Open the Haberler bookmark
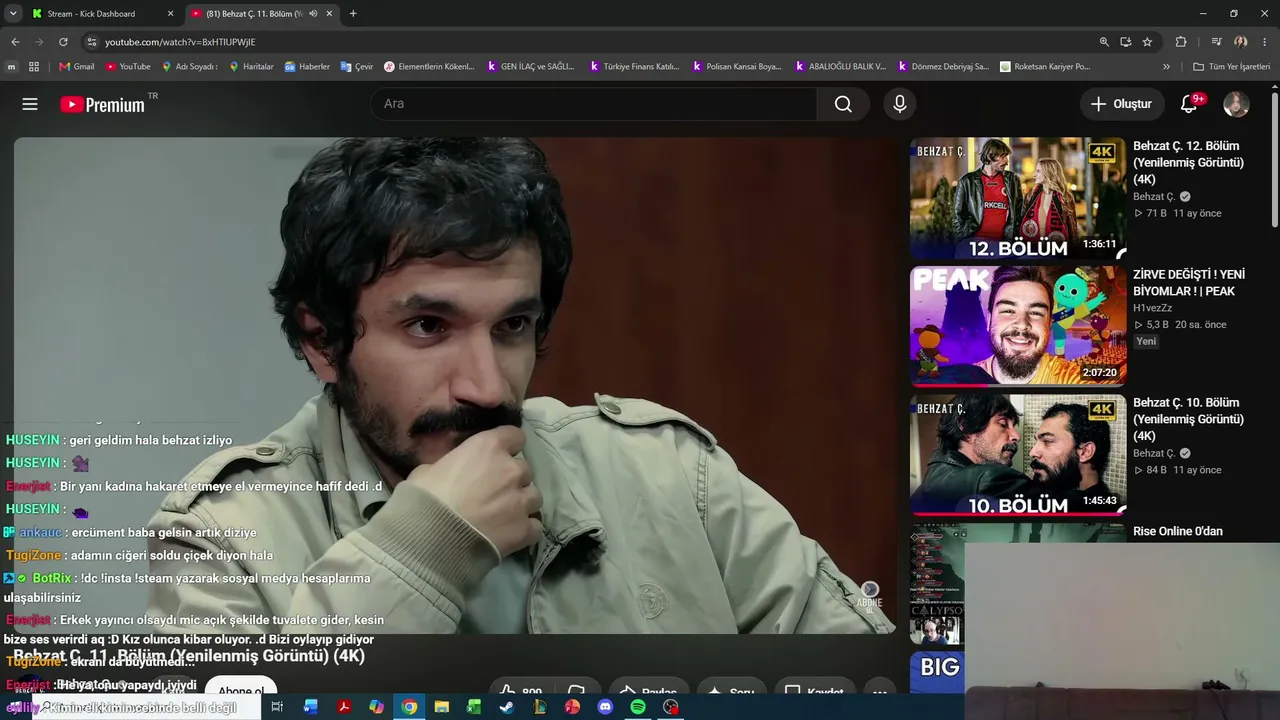This screenshot has width=1280, height=720. tap(307, 67)
